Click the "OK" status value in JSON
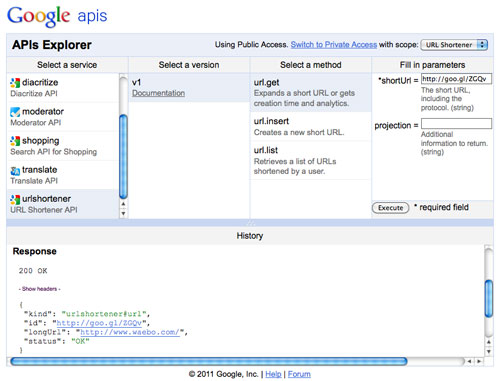The image size is (500, 381). coord(80,341)
